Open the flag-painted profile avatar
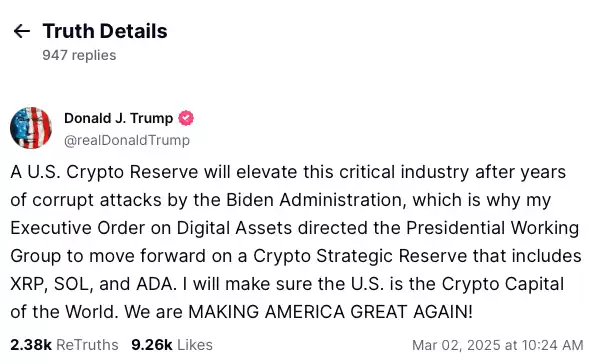Screen dimensions: 596x364 [31, 128]
